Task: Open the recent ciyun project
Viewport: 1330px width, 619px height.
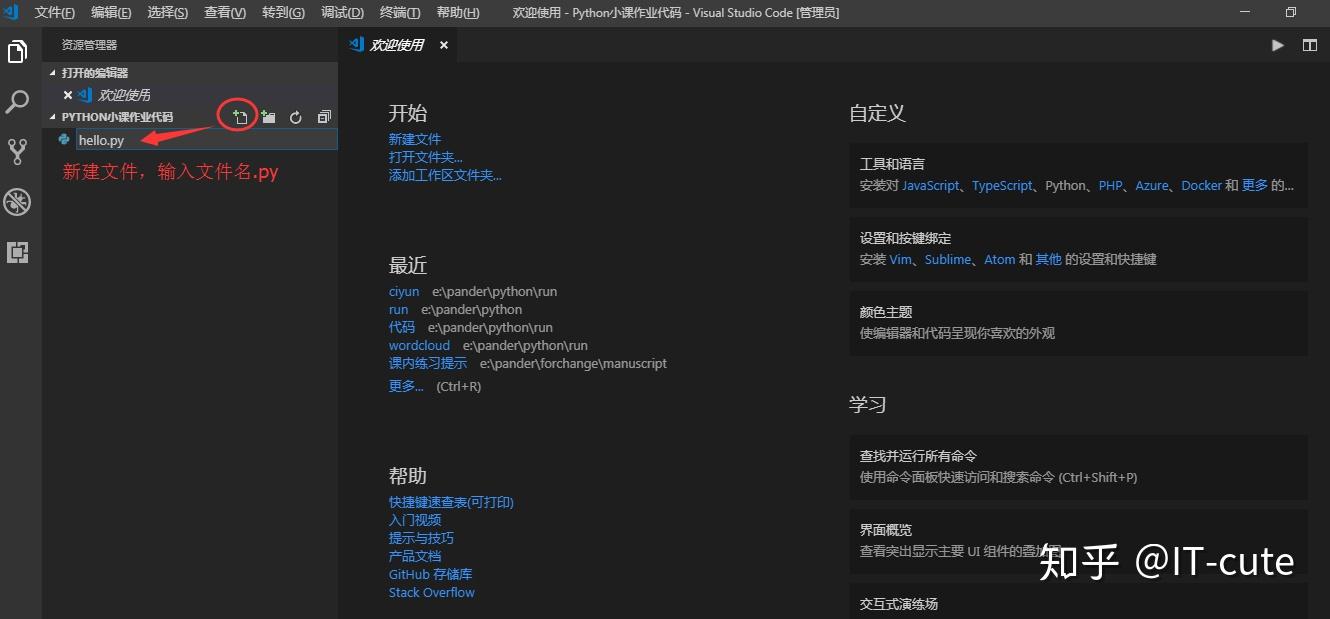Action: point(404,291)
